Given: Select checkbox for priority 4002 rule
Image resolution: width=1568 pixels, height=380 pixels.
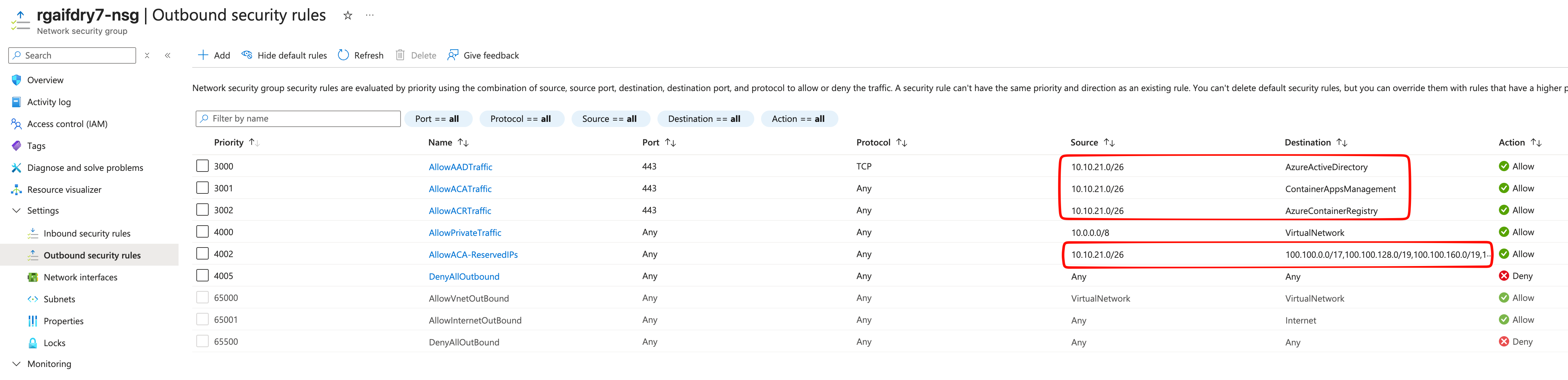Looking at the screenshot, I should [x=203, y=254].
